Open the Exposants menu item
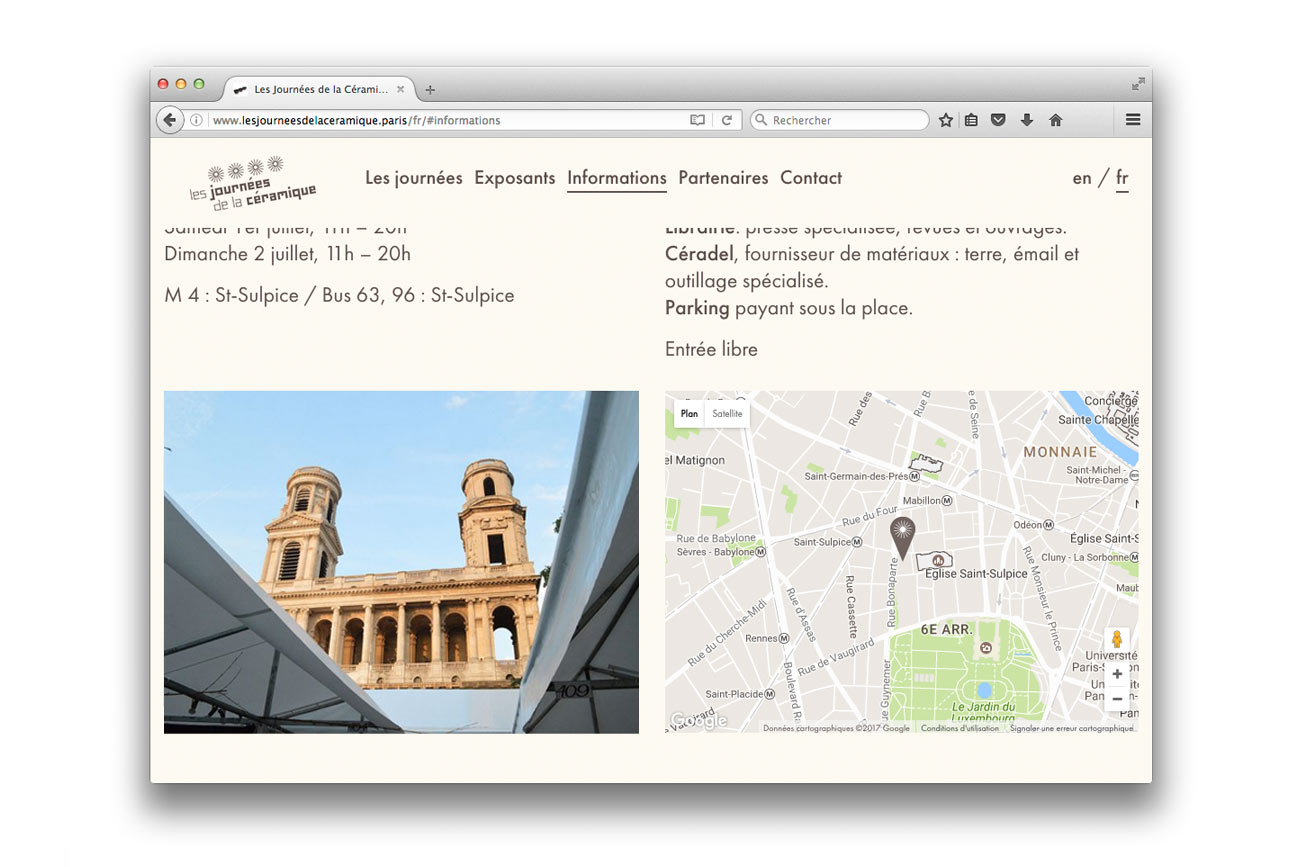1300x867 pixels. pos(514,178)
